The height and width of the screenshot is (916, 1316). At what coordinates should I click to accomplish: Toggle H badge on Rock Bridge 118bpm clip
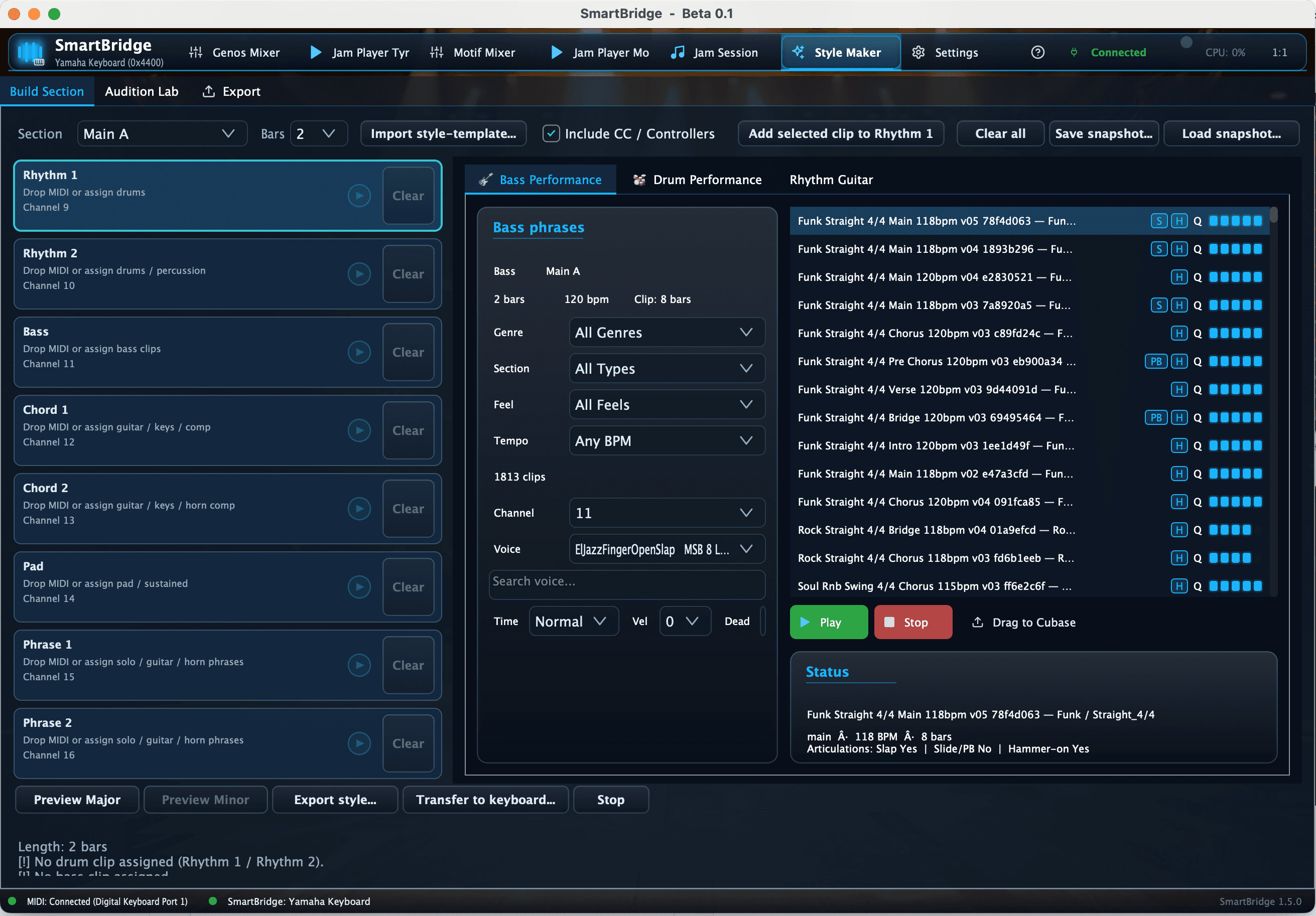coord(1178,530)
